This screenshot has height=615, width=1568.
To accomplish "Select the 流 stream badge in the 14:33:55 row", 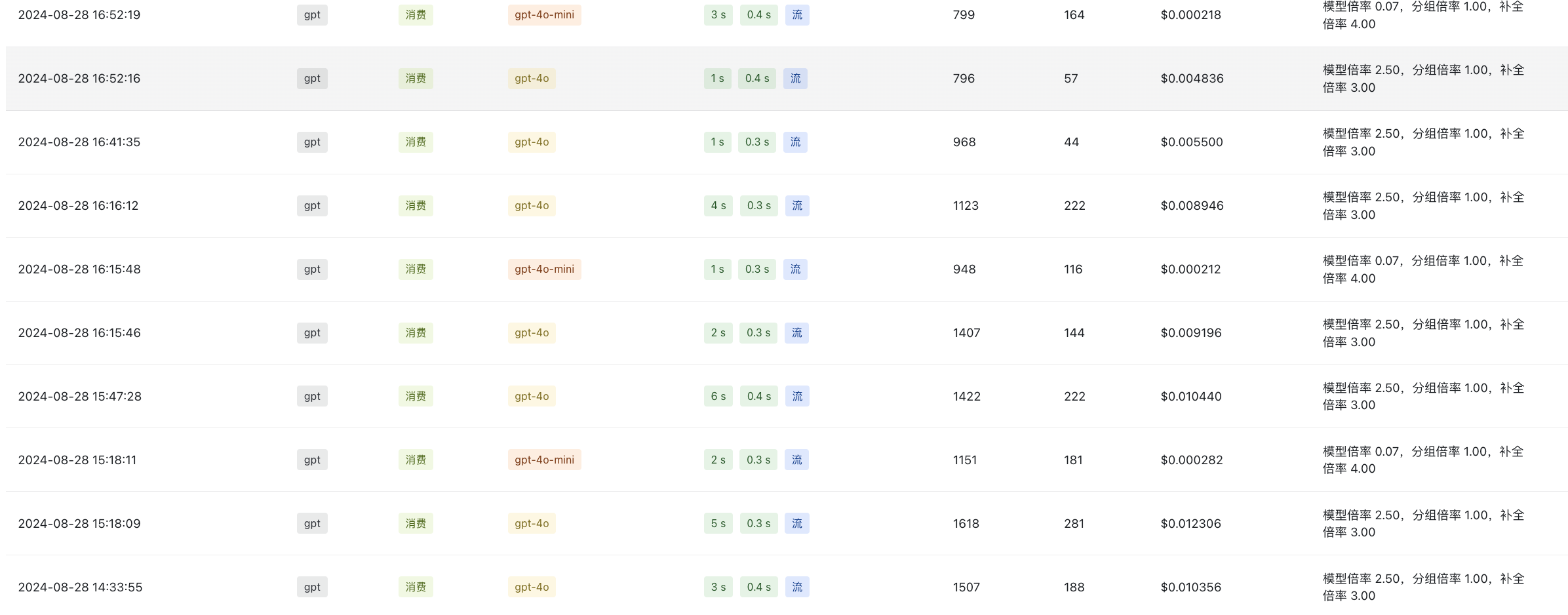I will [x=797, y=587].
